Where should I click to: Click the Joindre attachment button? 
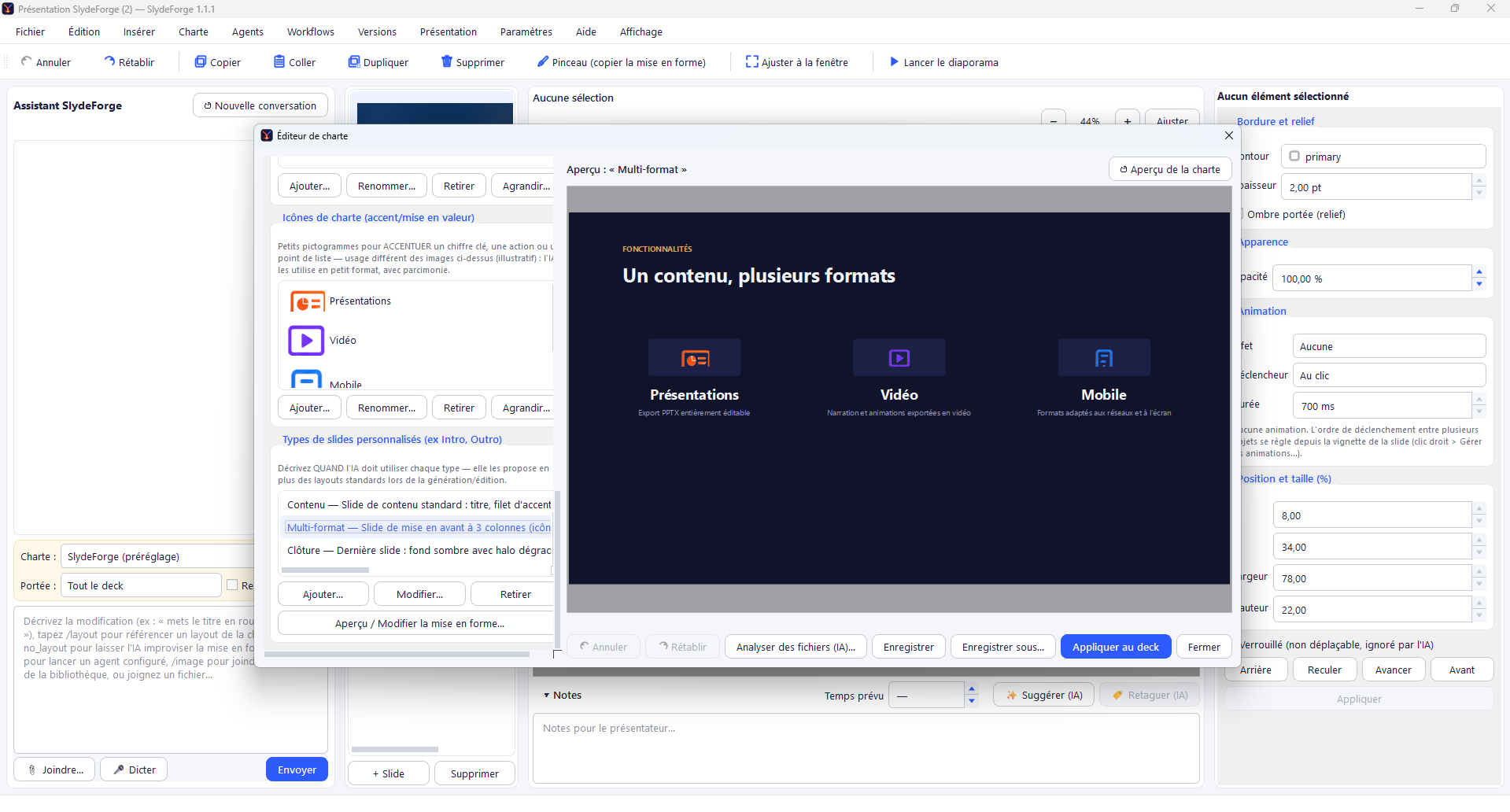(54, 770)
